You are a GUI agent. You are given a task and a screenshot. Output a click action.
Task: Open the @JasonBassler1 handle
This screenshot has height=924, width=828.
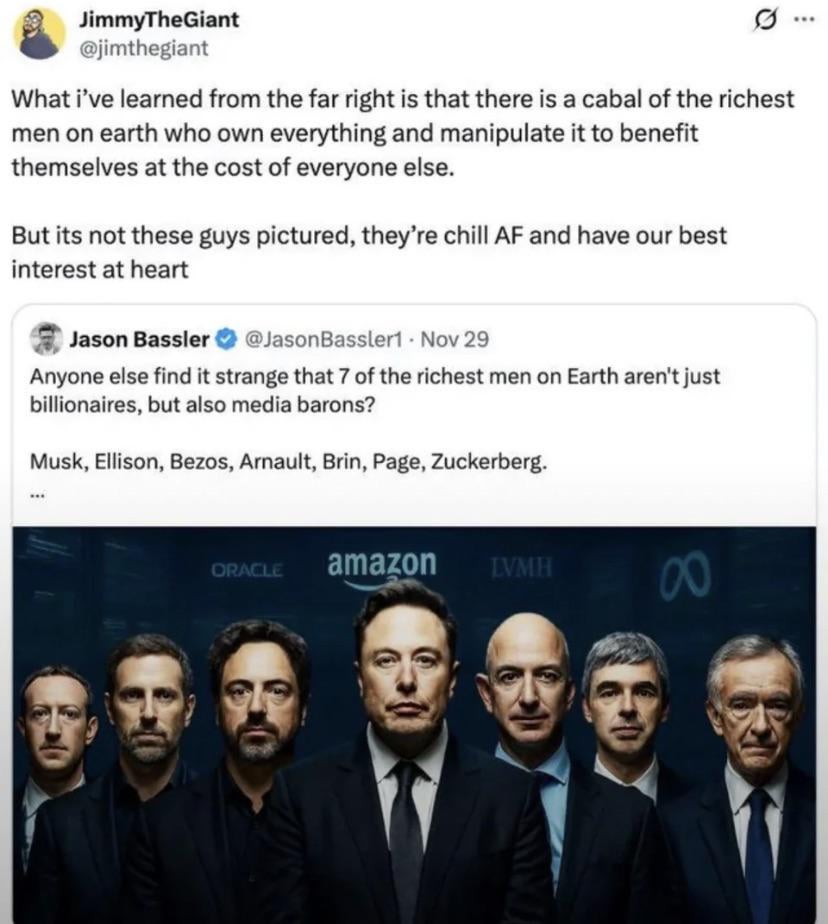[x=321, y=339]
